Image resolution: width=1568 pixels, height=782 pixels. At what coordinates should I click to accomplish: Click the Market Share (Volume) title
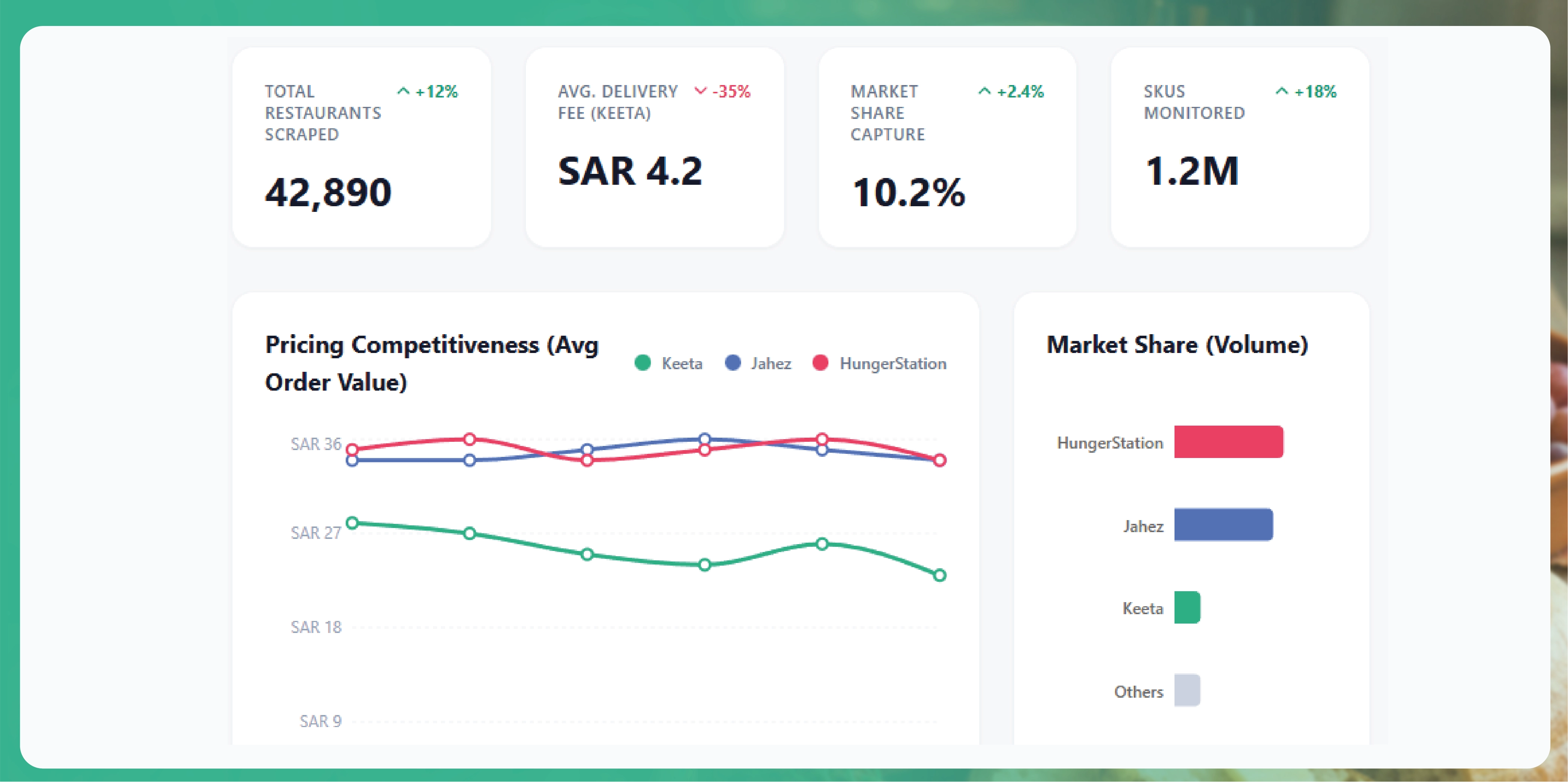point(1177,345)
